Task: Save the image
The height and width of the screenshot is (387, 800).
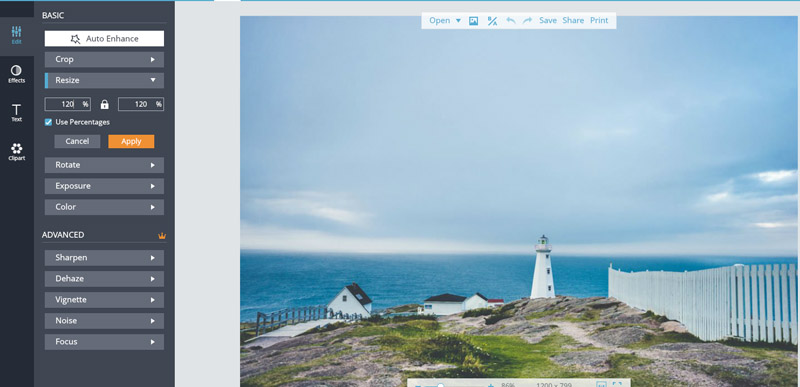Action: pyautogui.click(x=548, y=20)
